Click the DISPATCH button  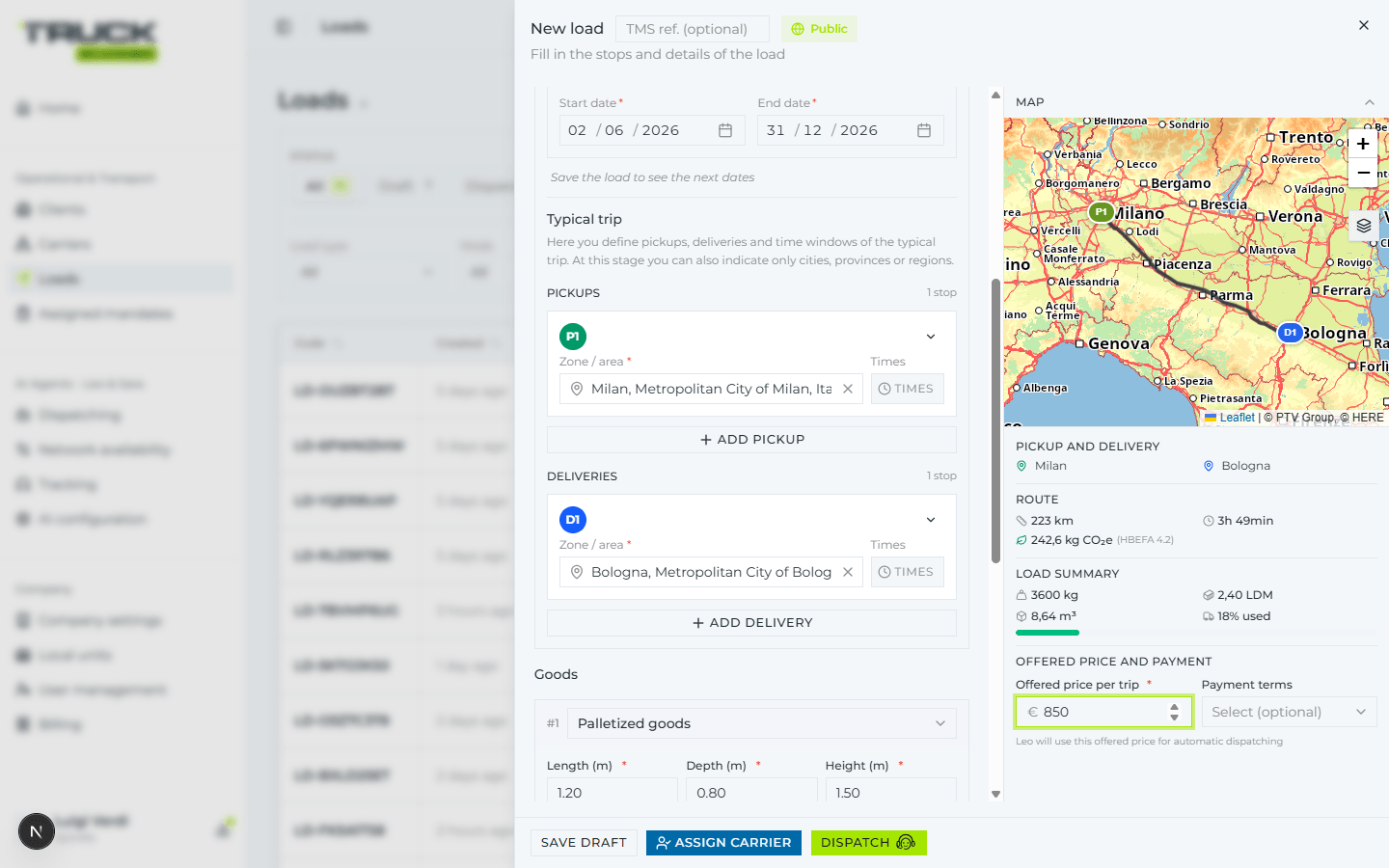coord(868,843)
